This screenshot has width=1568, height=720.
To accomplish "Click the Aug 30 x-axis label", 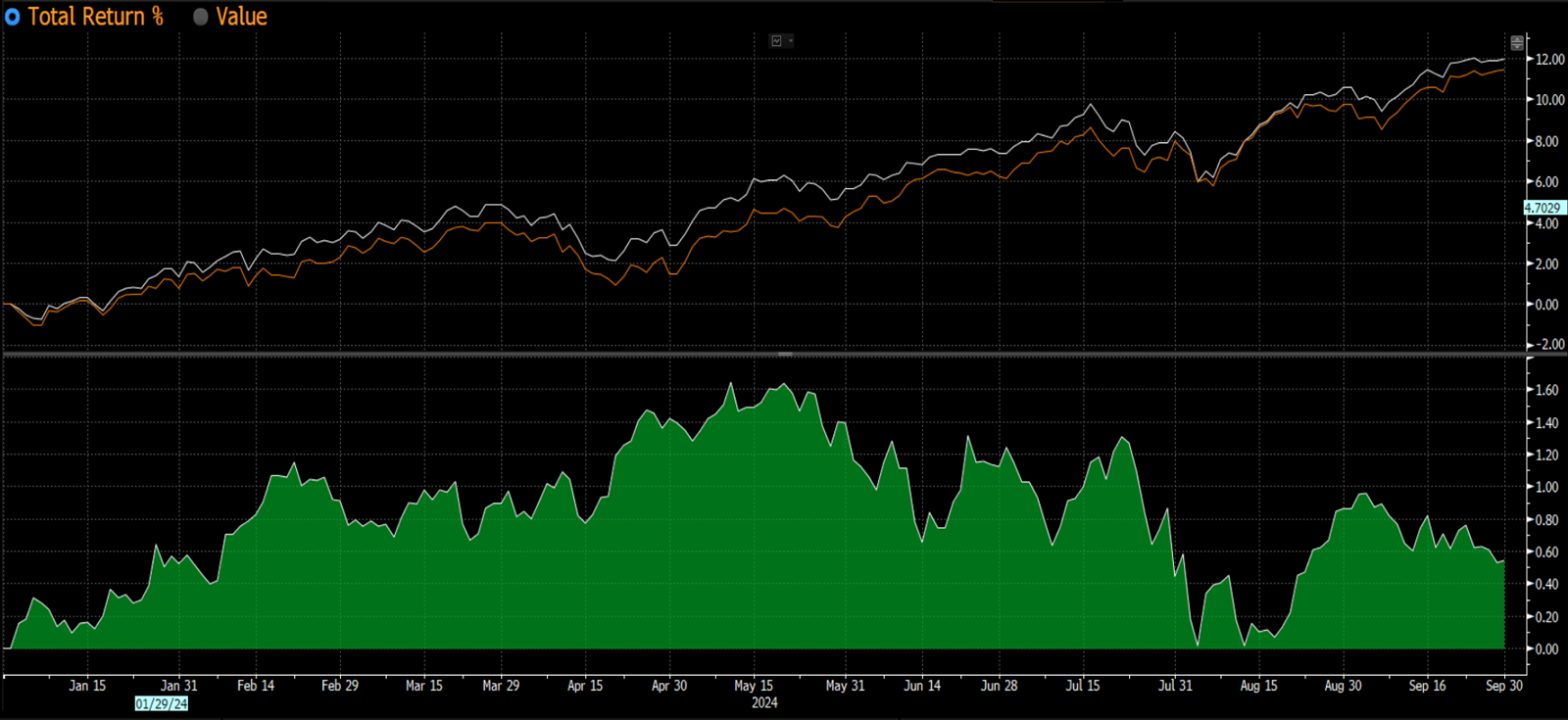I will click(x=1343, y=686).
